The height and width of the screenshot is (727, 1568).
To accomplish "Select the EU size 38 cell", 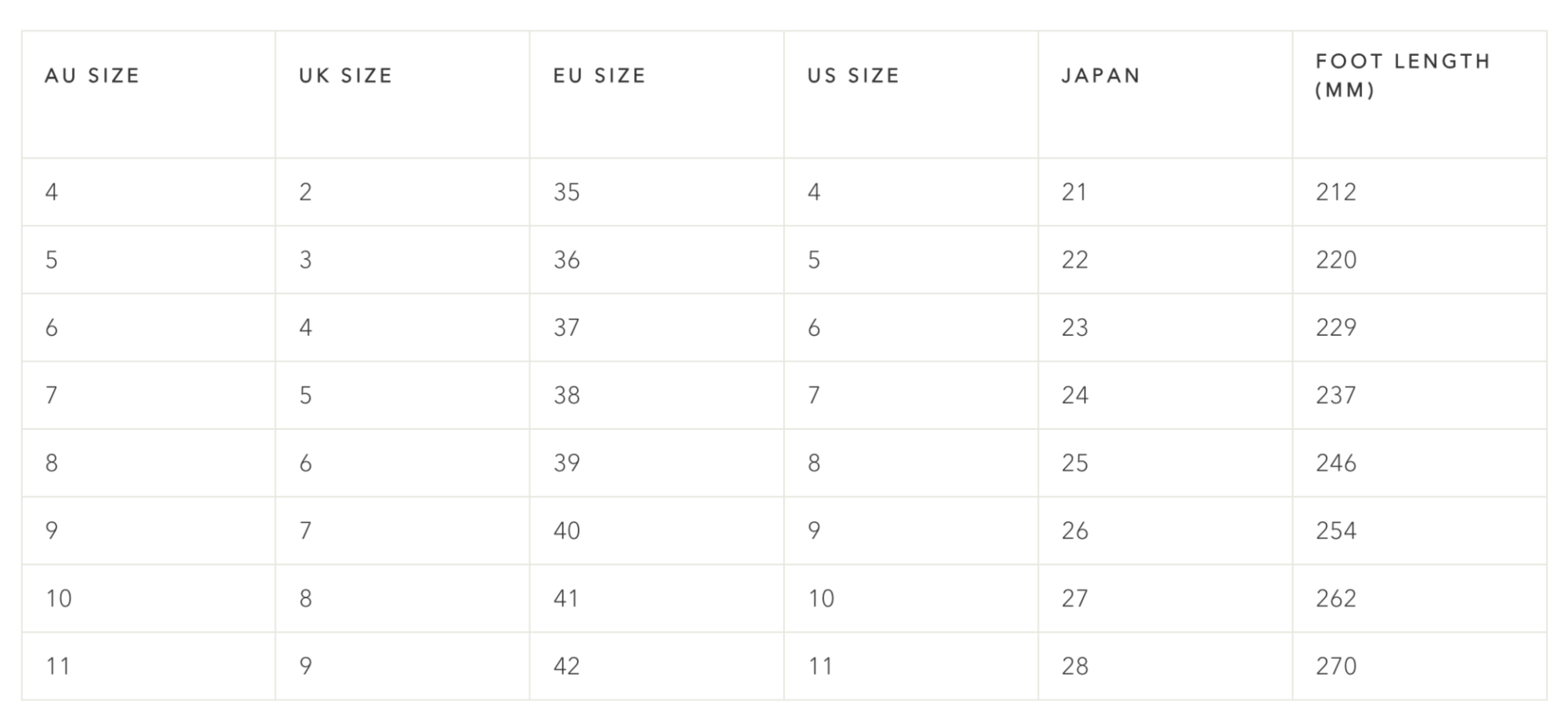I will point(567,396).
